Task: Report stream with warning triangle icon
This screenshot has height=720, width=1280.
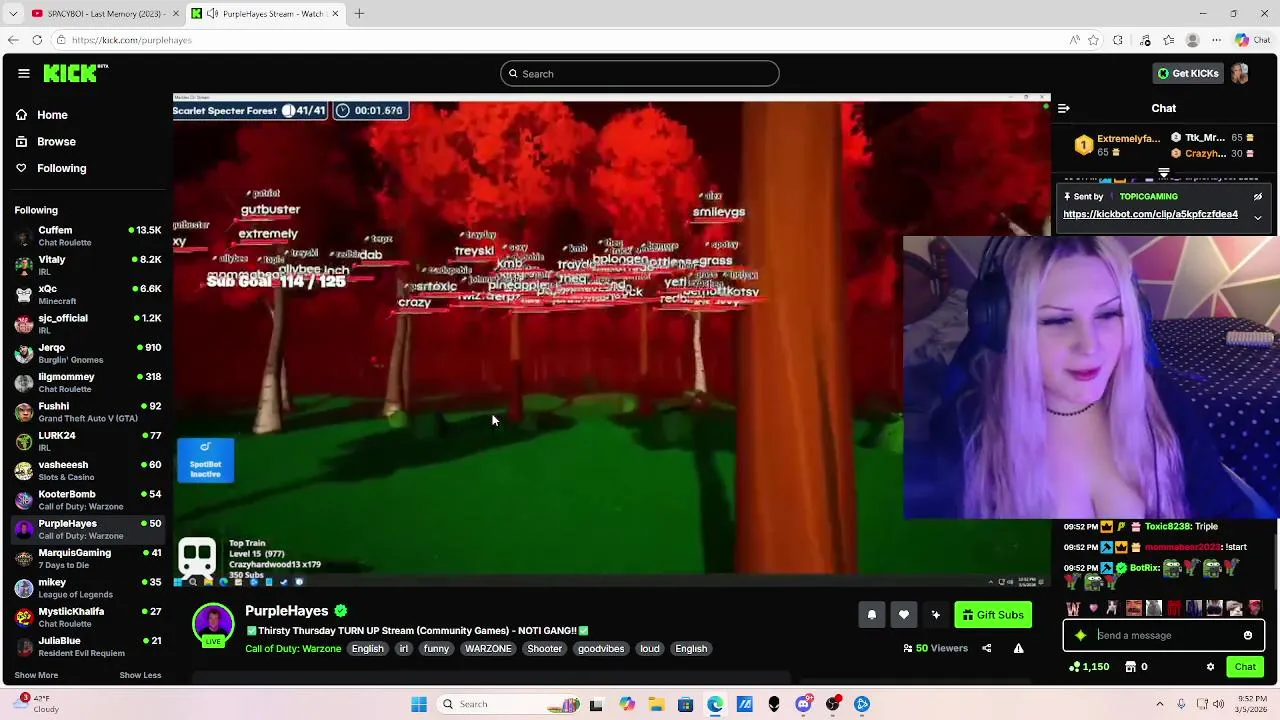Action: (x=1018, y=648)
